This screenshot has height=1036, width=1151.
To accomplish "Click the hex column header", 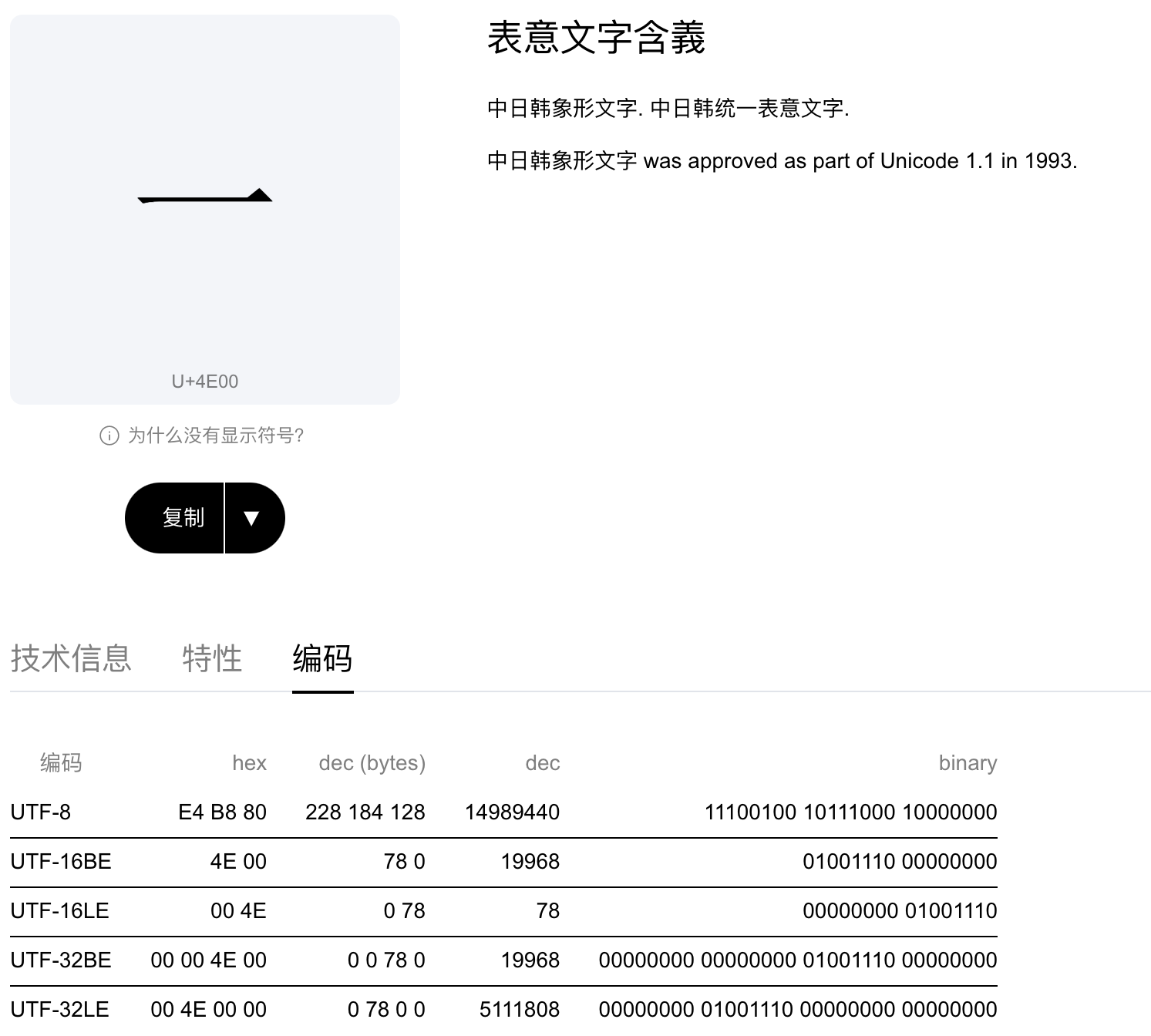I will 249,763.
